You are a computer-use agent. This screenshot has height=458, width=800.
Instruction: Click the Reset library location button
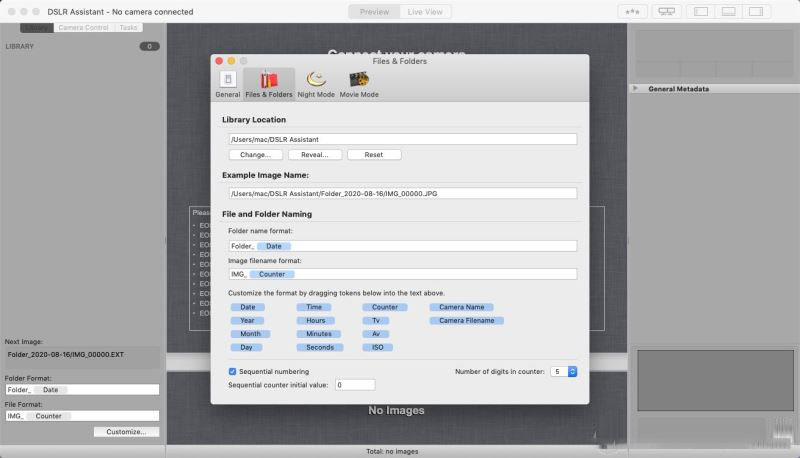point(374,155)
